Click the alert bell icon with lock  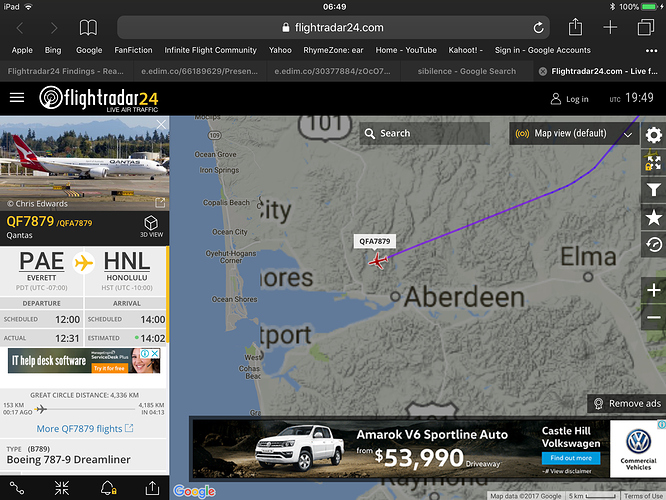tap(108, 488)
